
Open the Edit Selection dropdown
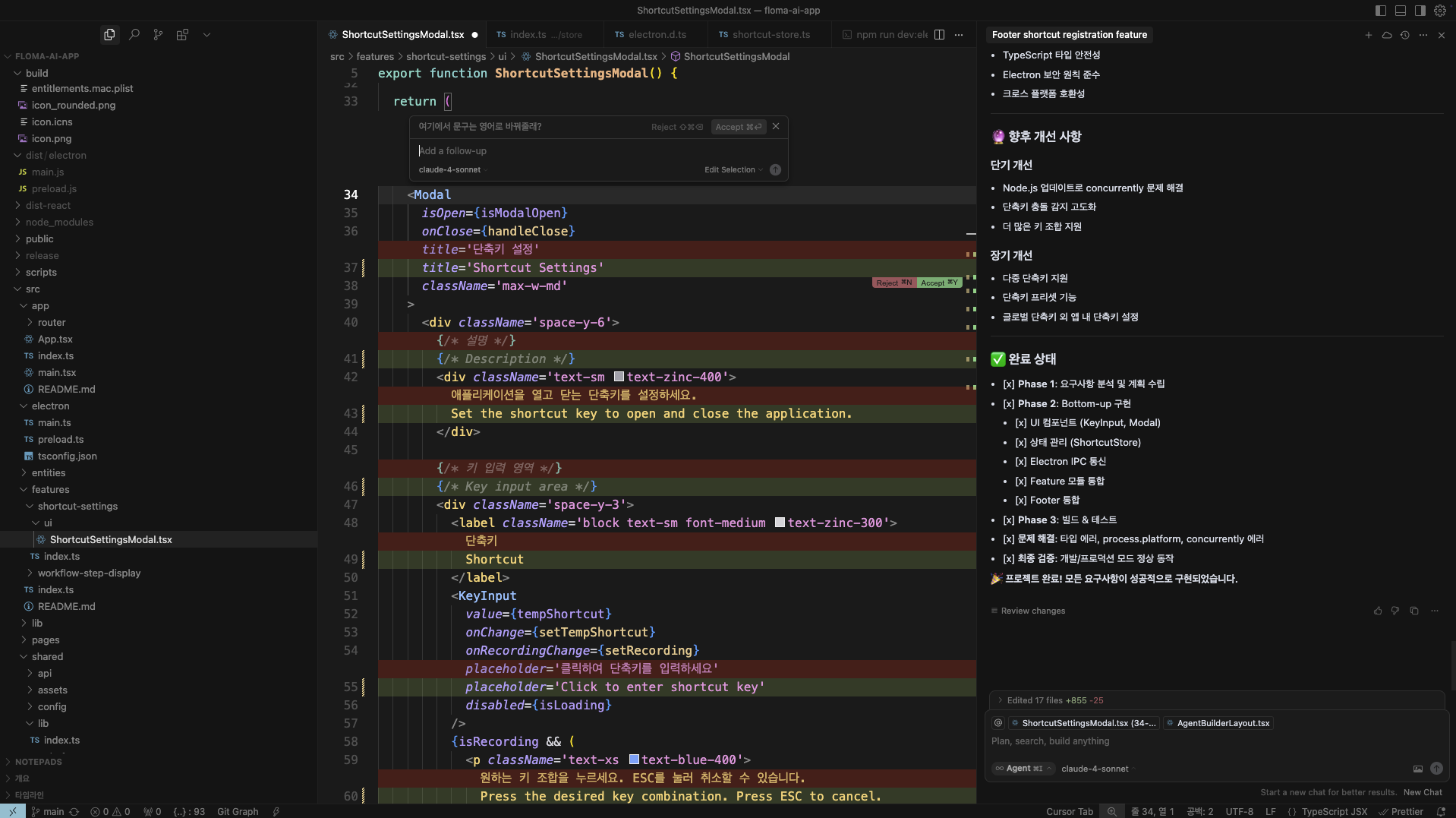(x=733, y=169)
